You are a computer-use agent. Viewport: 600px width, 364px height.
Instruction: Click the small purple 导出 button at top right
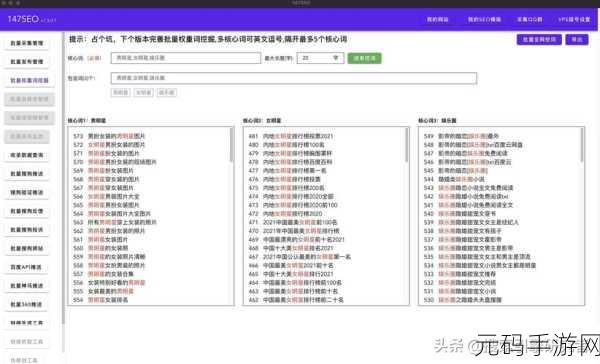pyautogui.click(x=577, y=39)
